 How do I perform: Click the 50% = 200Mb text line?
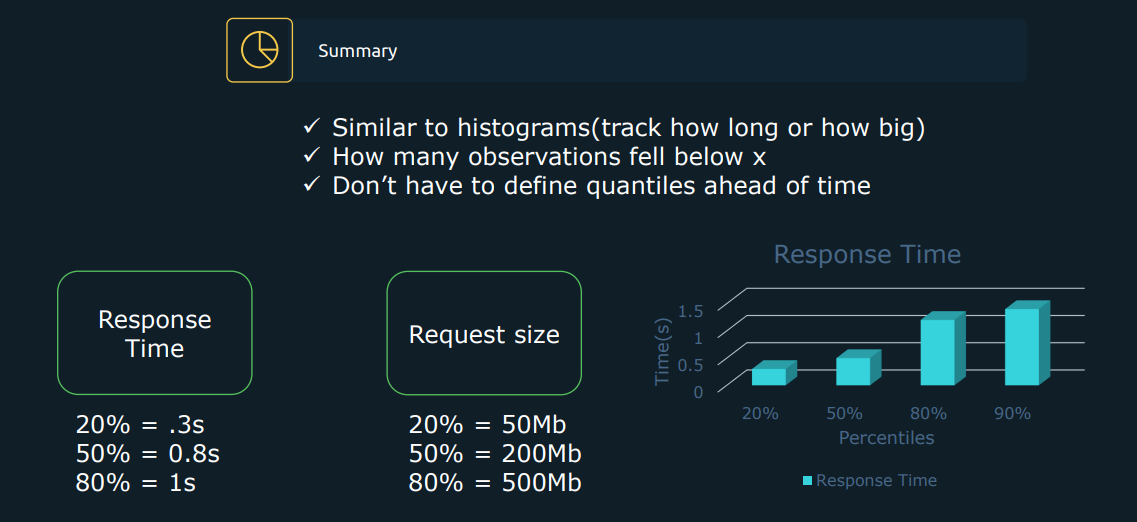[495, 454]
